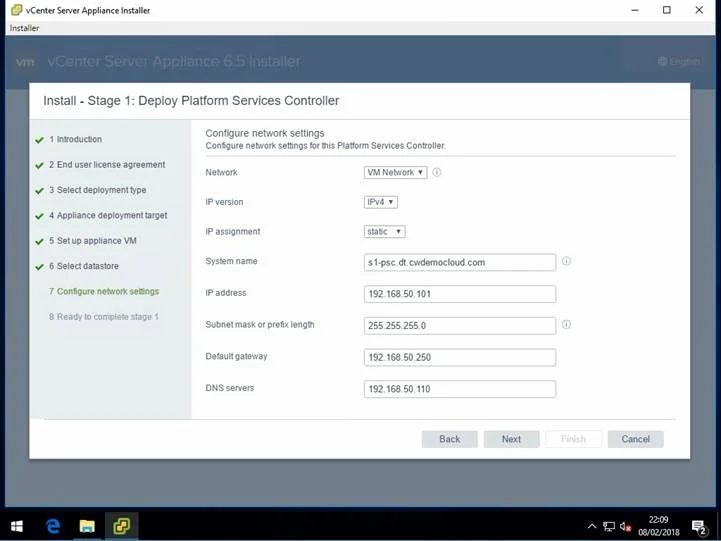Click the vCenter installer taskbar icon
721x541 pixels.
(x=121, y=526)
